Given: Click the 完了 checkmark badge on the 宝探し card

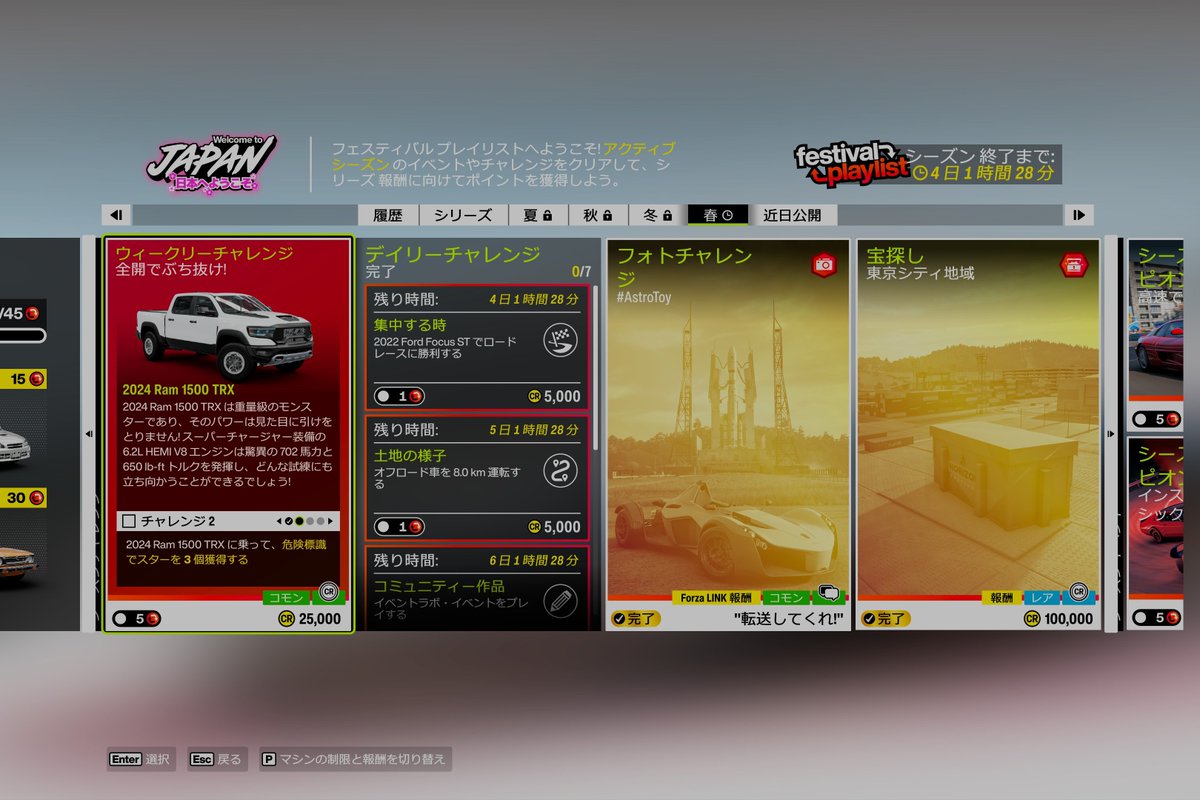Looking at the screenshot, I should (x=886, y=619).
